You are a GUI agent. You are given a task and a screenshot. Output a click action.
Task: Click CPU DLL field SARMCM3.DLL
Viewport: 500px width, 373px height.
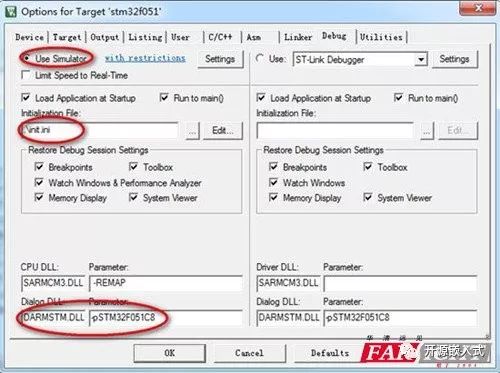point(53,283)
